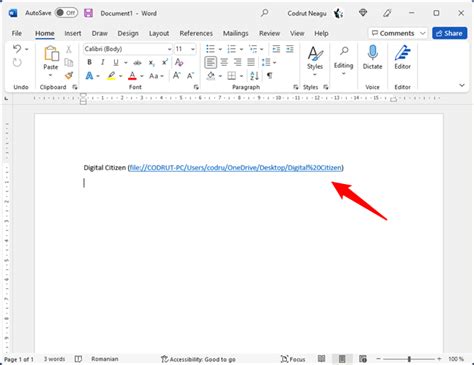Select Justify alignment button

[251, 62]
